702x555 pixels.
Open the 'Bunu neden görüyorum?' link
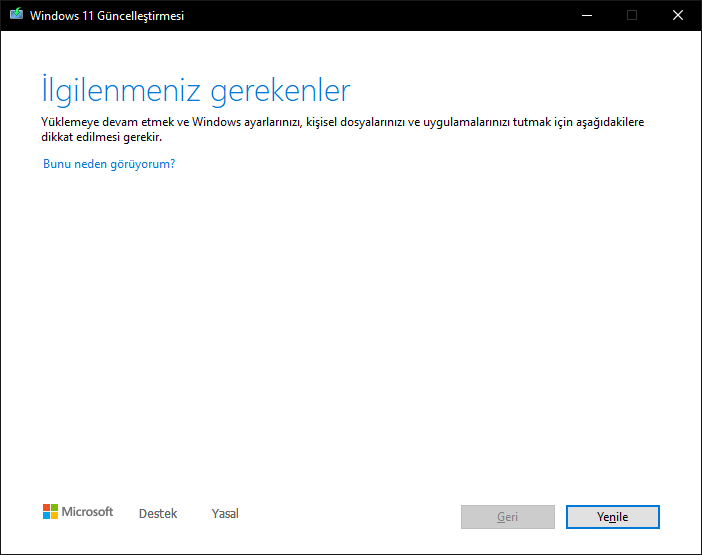tap(109, 164)
